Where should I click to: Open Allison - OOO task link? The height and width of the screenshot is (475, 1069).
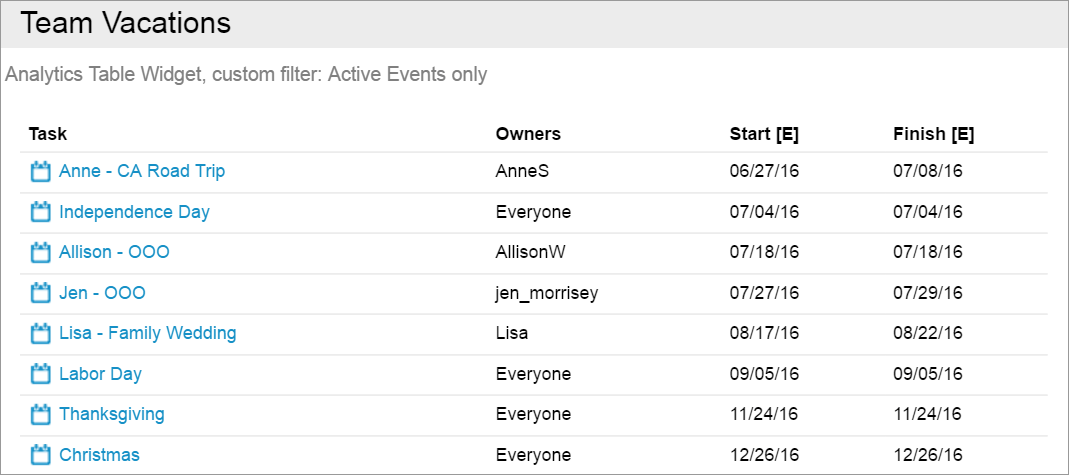tap(115, 252)
